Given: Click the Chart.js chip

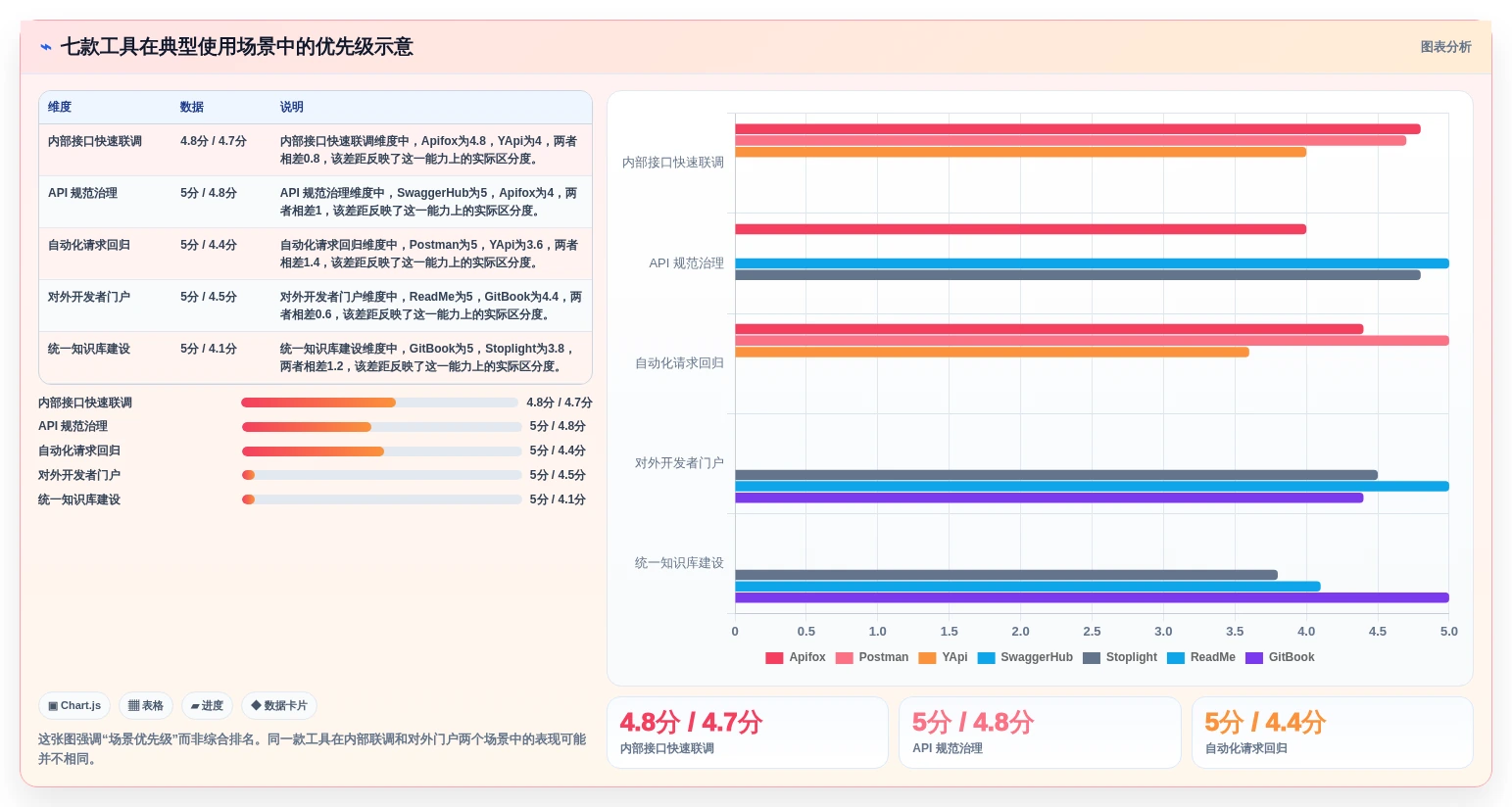Looking at the screenshot, I should point(74,705).
